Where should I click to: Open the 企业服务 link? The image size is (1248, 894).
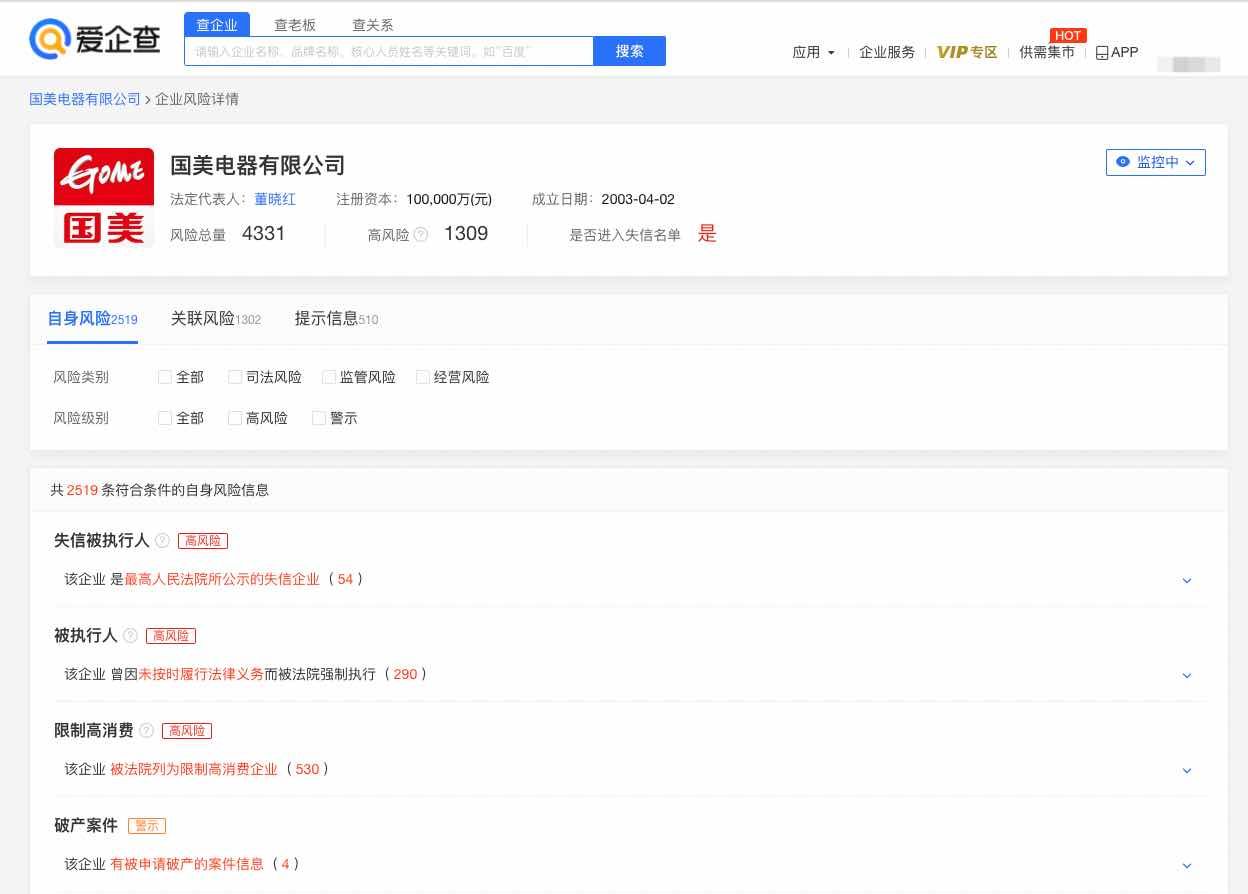(x=887, y=53)
